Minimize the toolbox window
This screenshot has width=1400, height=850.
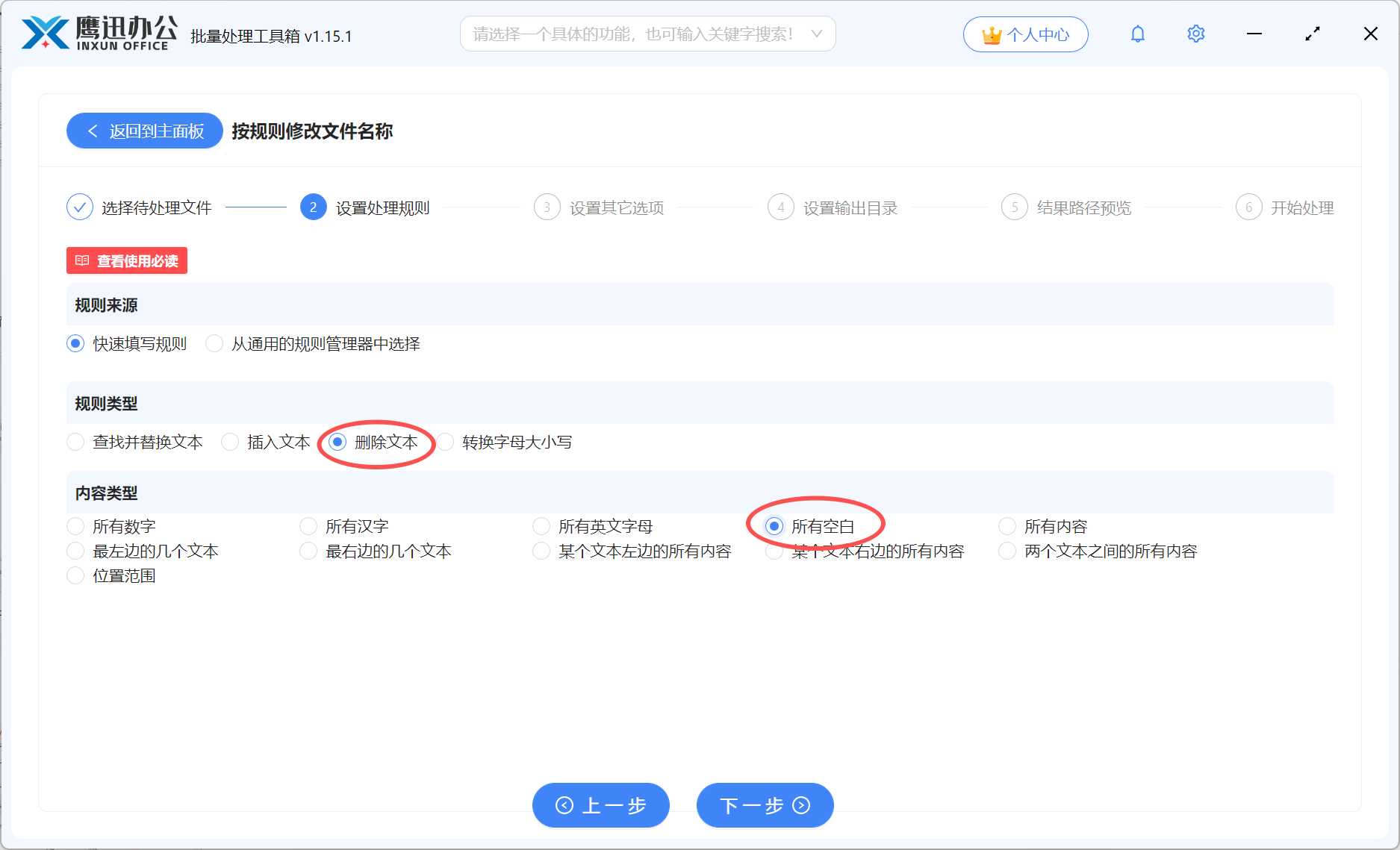point(1254,34)
